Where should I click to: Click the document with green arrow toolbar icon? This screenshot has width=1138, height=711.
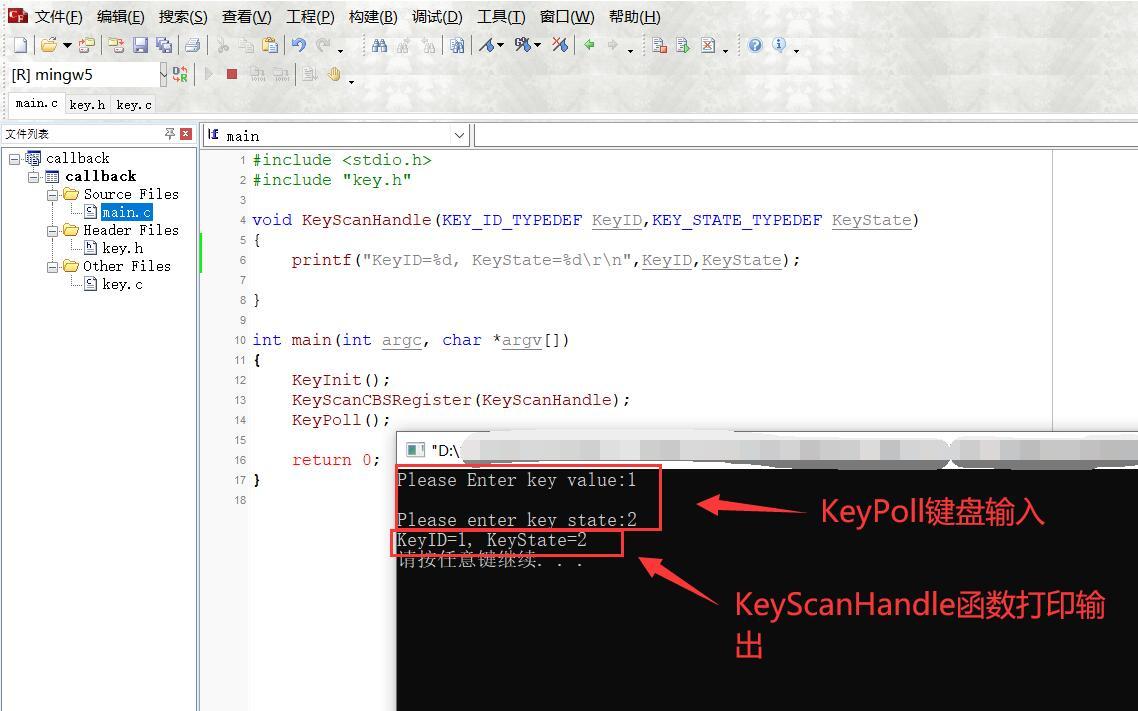point(683,45)
